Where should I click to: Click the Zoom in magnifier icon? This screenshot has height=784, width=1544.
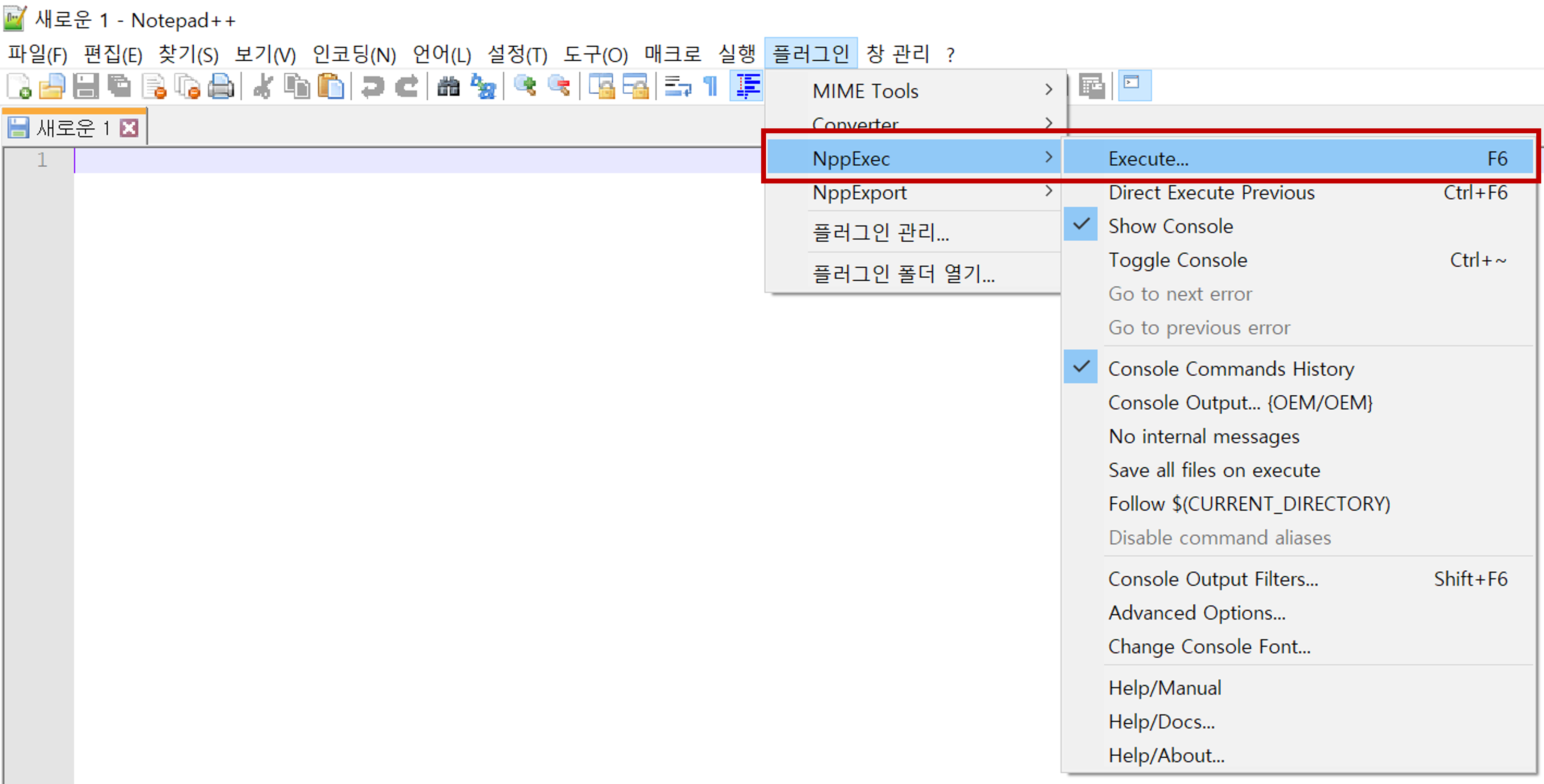click(526, 86)
